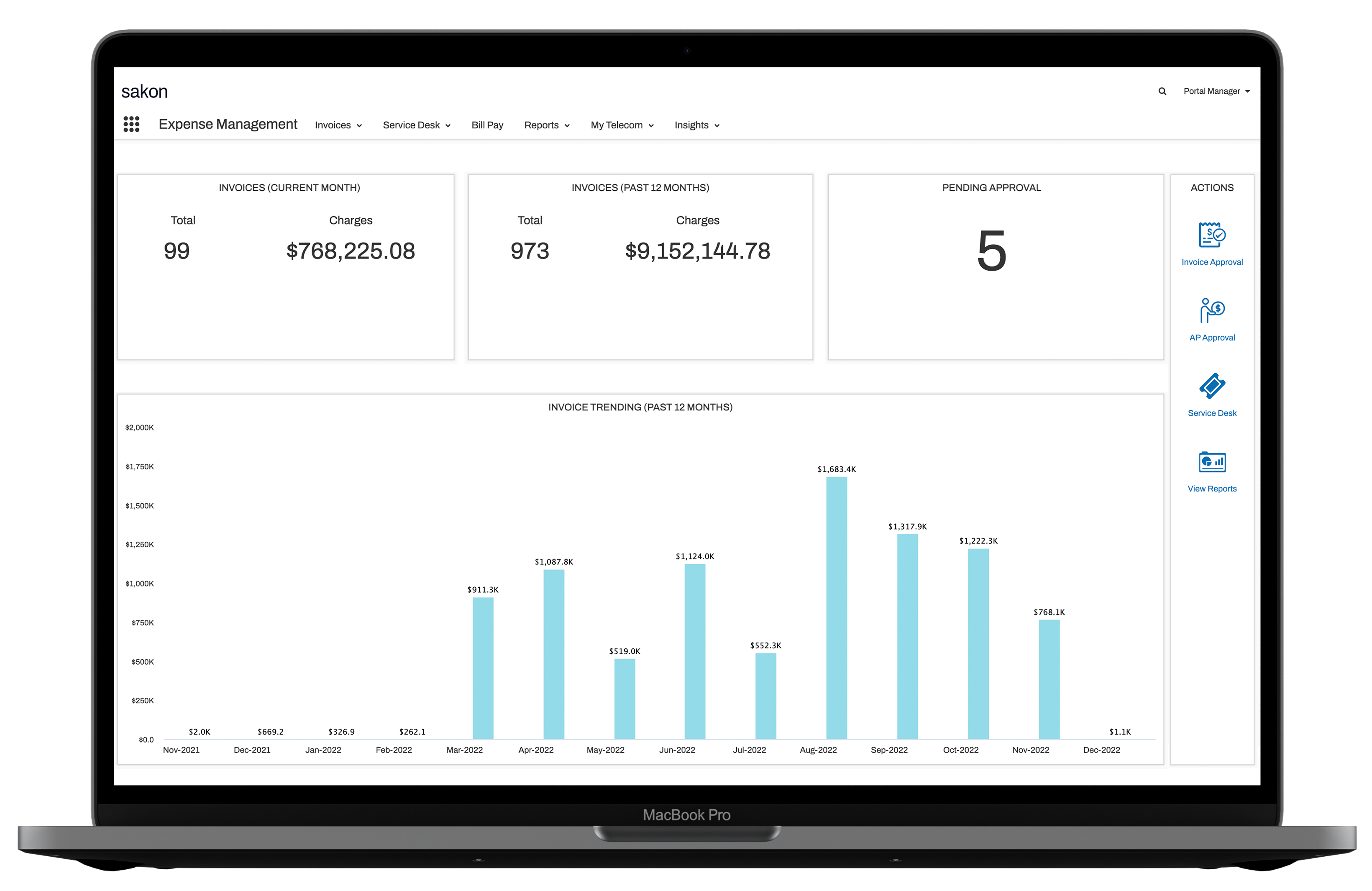This screenshot has height=891, width=1372.
Task: Click the sakon logo
Action: 144,90
